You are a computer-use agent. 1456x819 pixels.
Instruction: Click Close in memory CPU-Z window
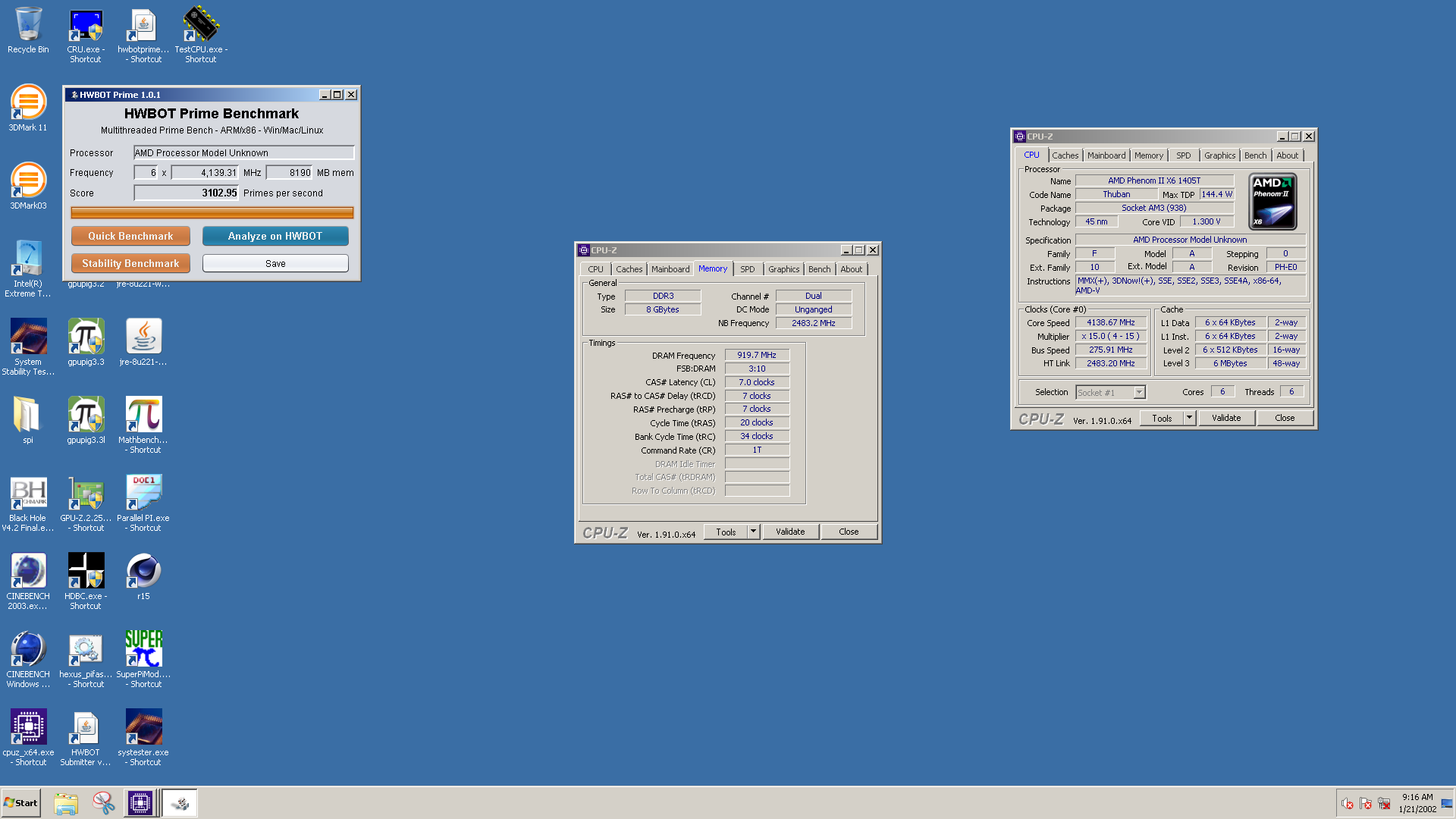[849, 532]
